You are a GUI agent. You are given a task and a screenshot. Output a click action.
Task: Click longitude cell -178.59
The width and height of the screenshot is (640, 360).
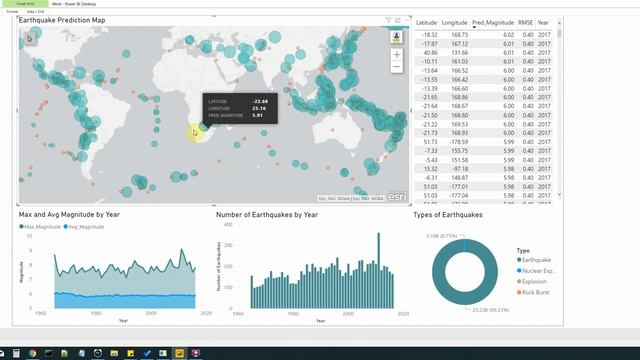click(458, 142)
